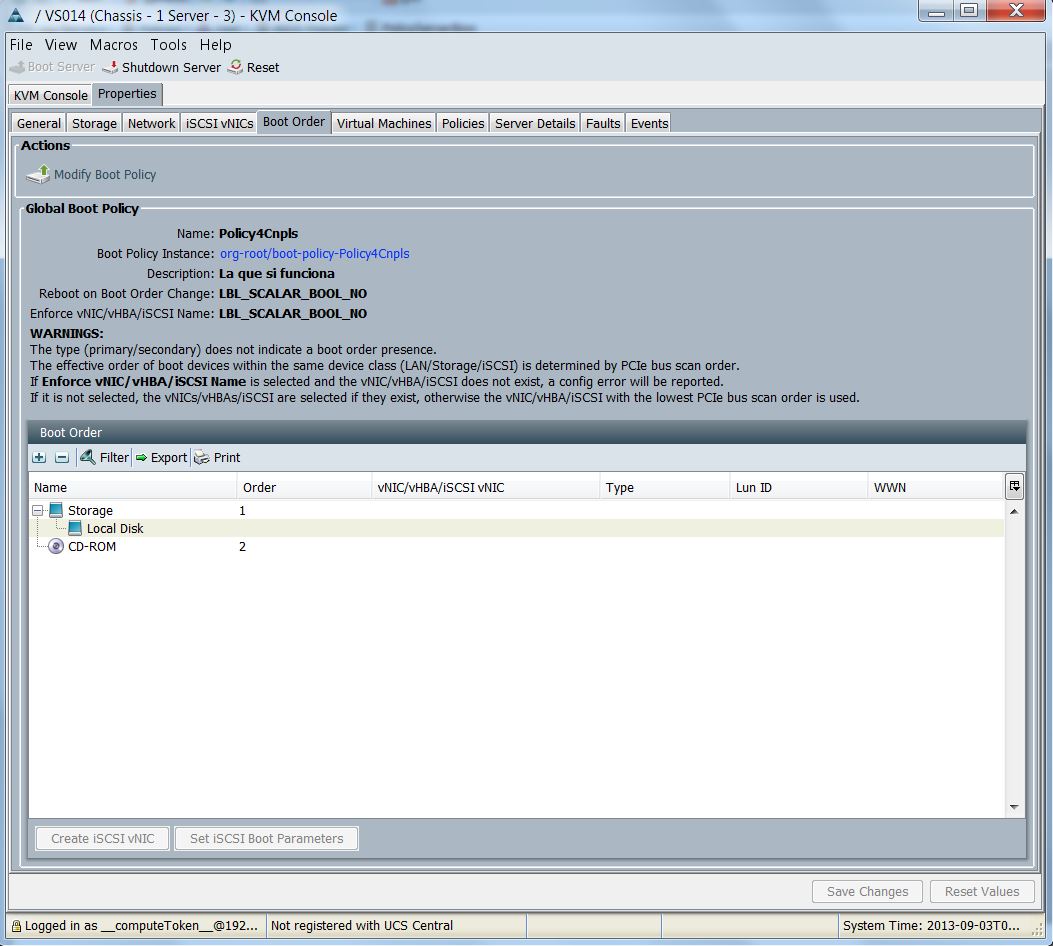Collapse the Storage tree node
The image size is (1053, 946).
(x=38, y=510)
